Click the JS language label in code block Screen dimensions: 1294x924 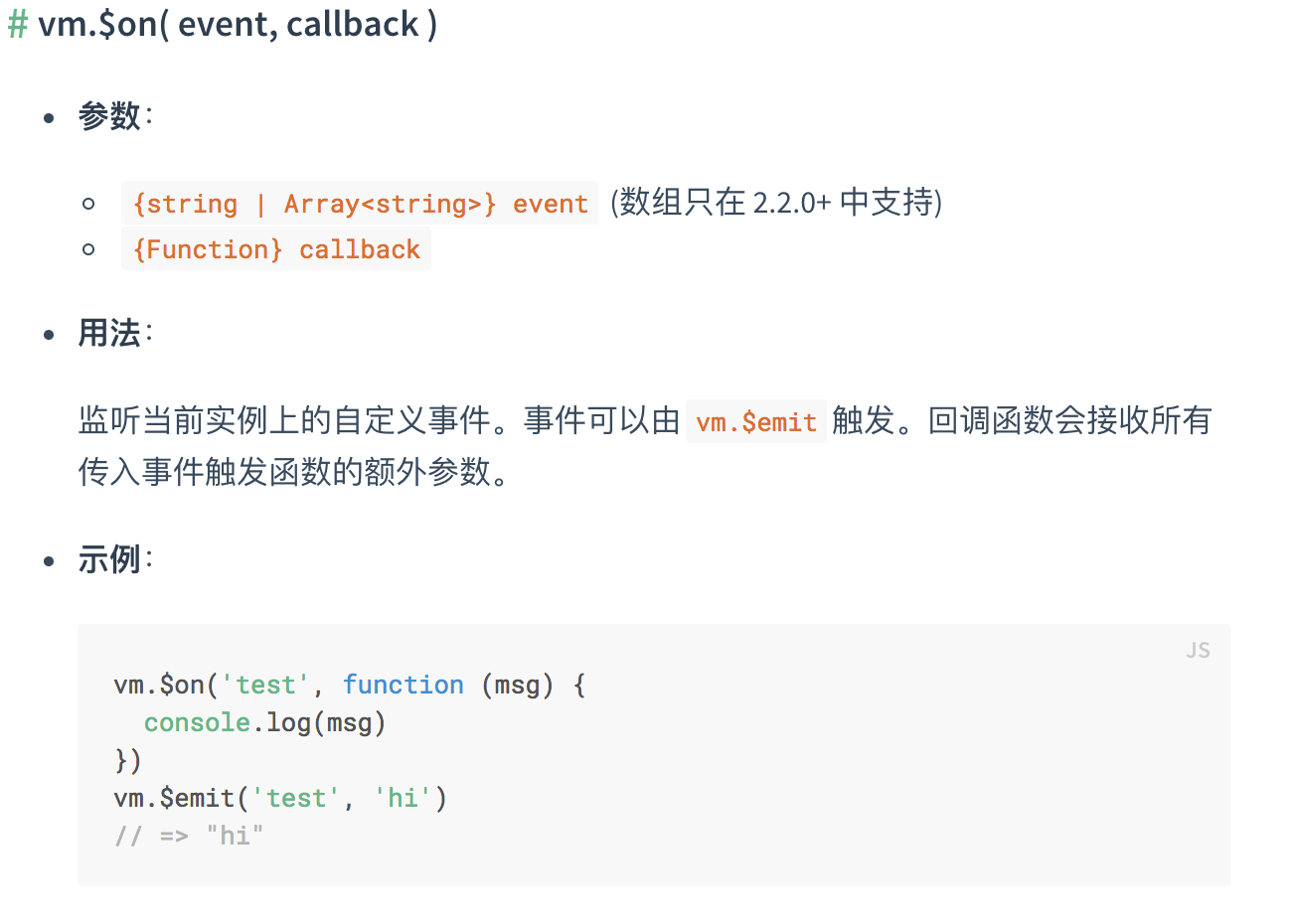point(1198,651)
